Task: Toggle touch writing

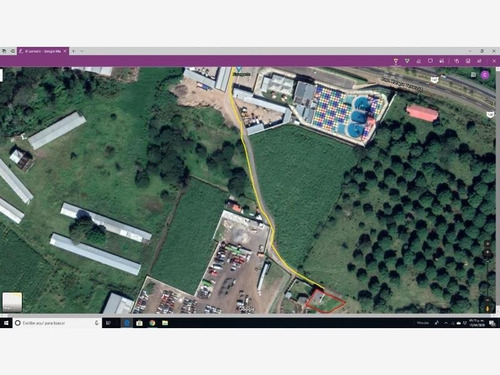Action: click(x=457, y=61)
